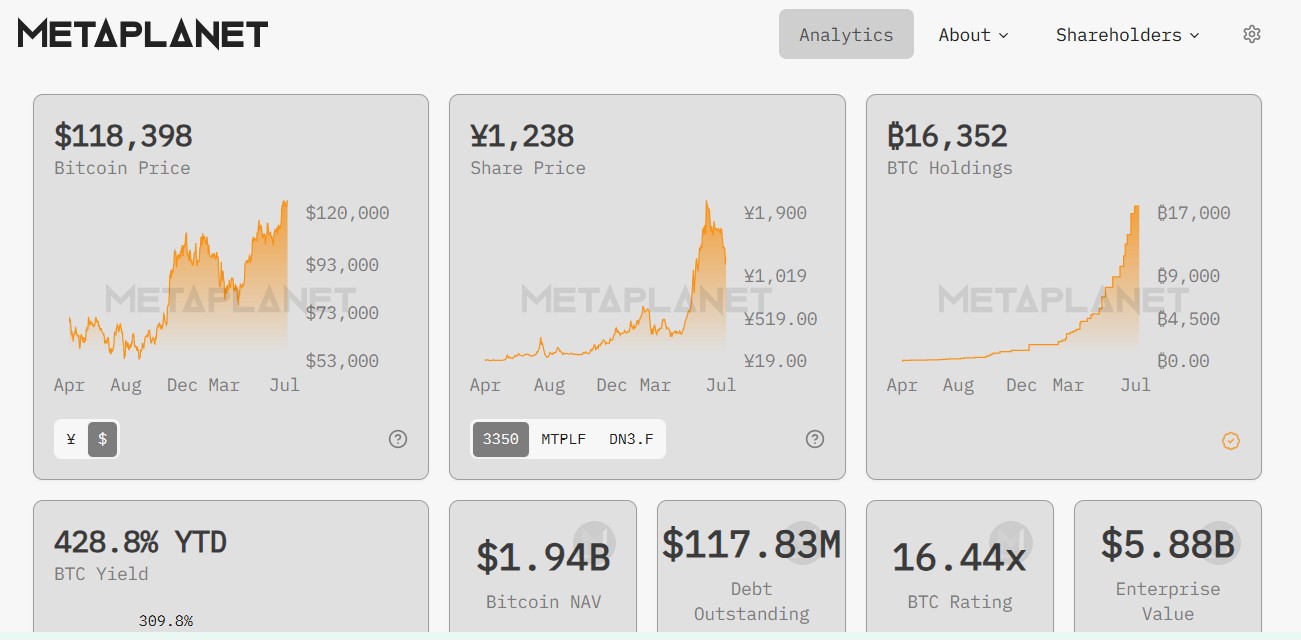
Task: Click the 'BTC Yield' label
Action: [x=101, y=574]
